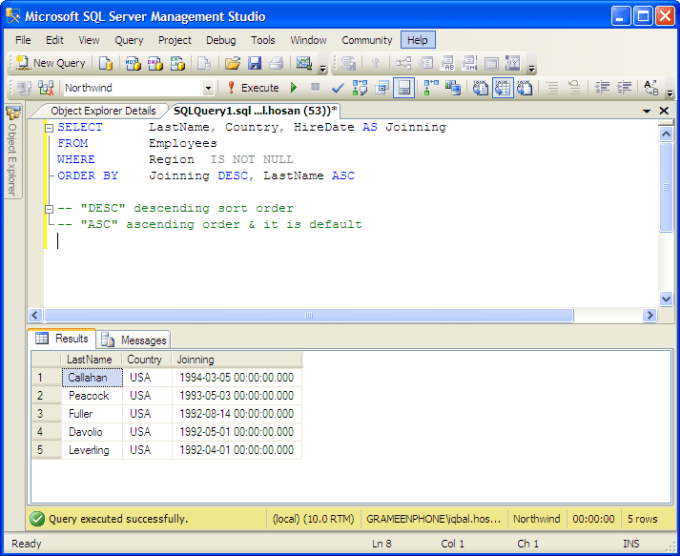Toggle IntelliSense Enabled icon
Viewport: 680px width, 556px height.
click(x=404, y=88)
